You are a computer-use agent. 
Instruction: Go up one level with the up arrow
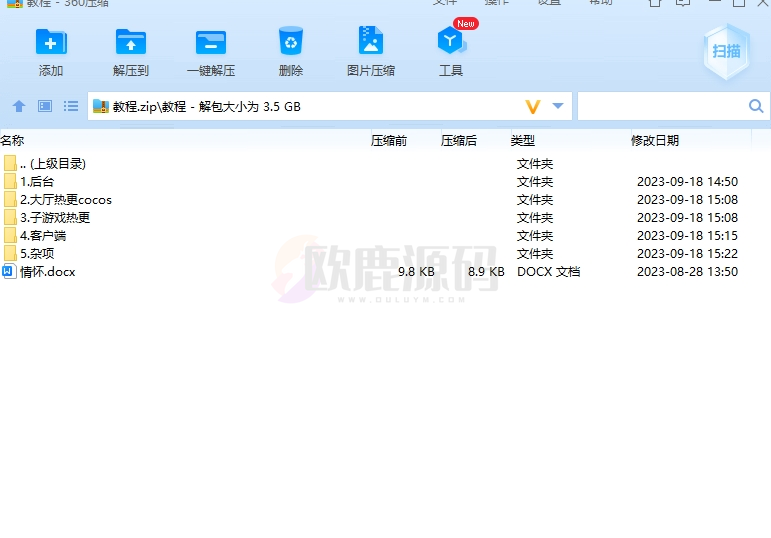[19, 106]
